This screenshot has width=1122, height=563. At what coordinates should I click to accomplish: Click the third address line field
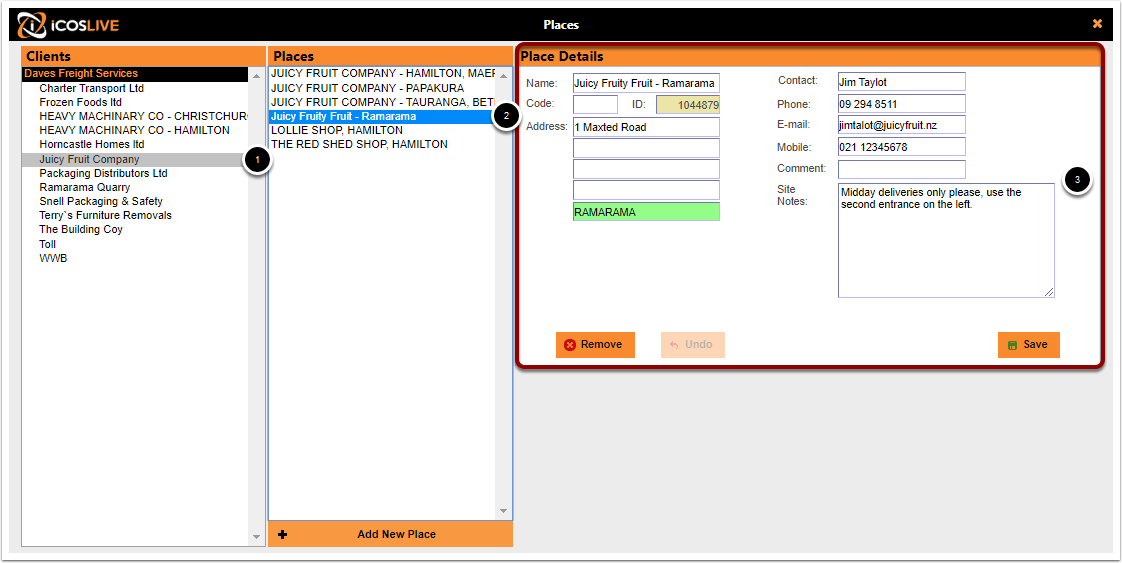[x=646, y=170]
